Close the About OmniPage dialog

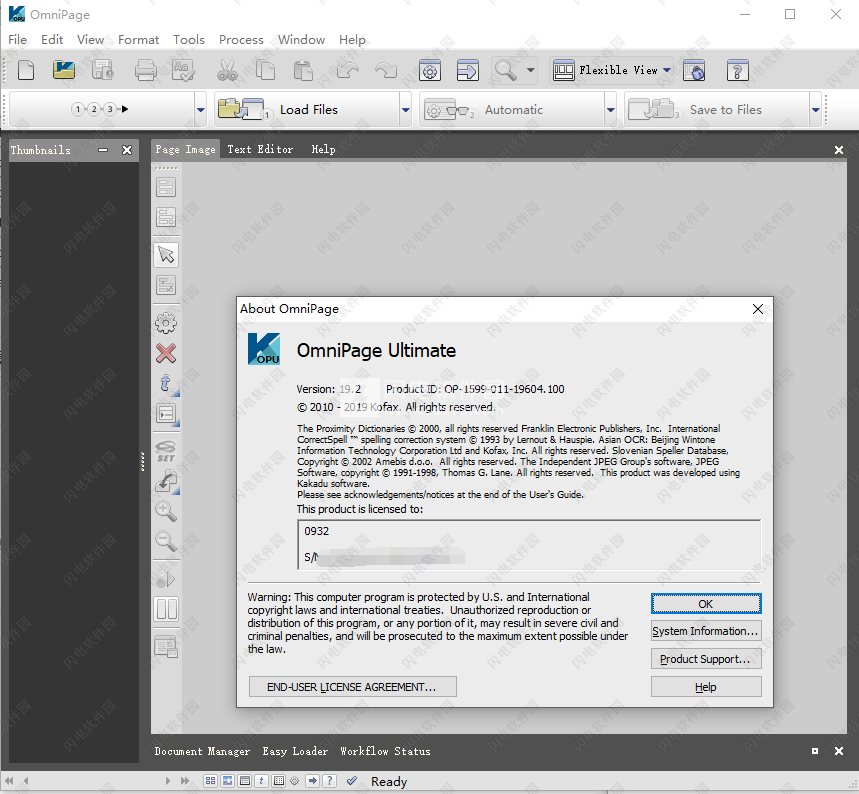point(758,309)
